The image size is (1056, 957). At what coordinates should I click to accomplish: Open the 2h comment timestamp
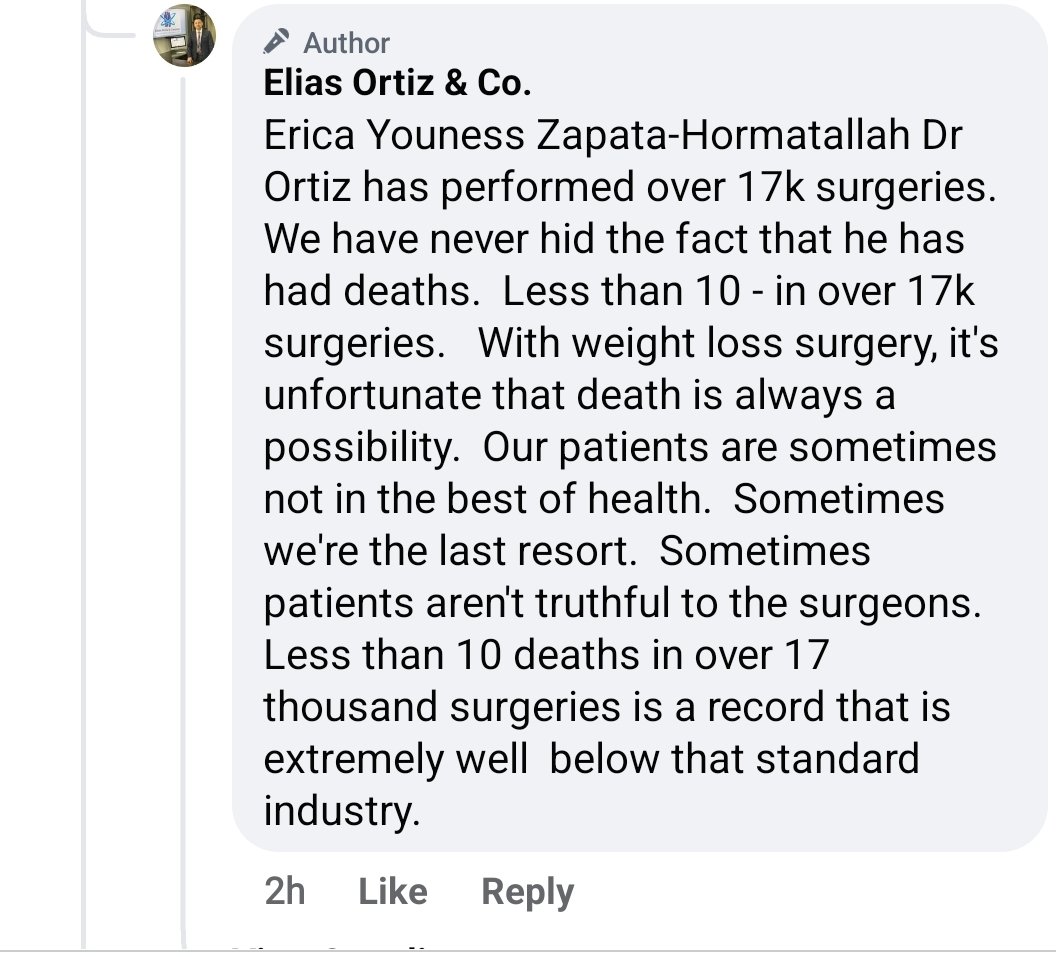click(x=285, y=892)
